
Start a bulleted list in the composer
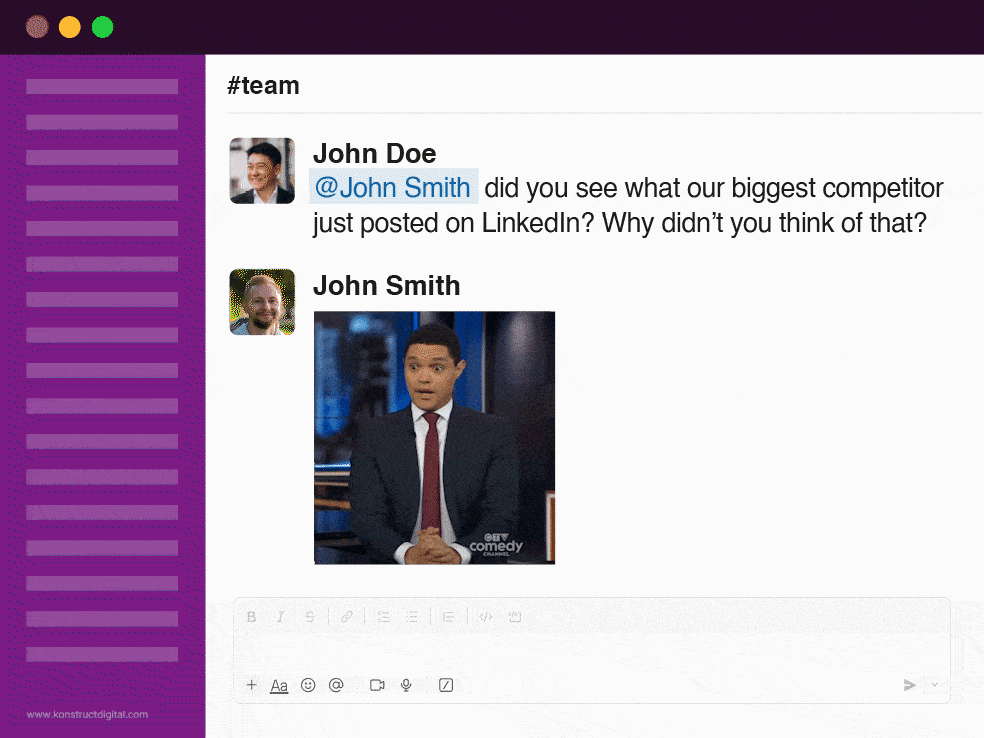pos(412,617)
